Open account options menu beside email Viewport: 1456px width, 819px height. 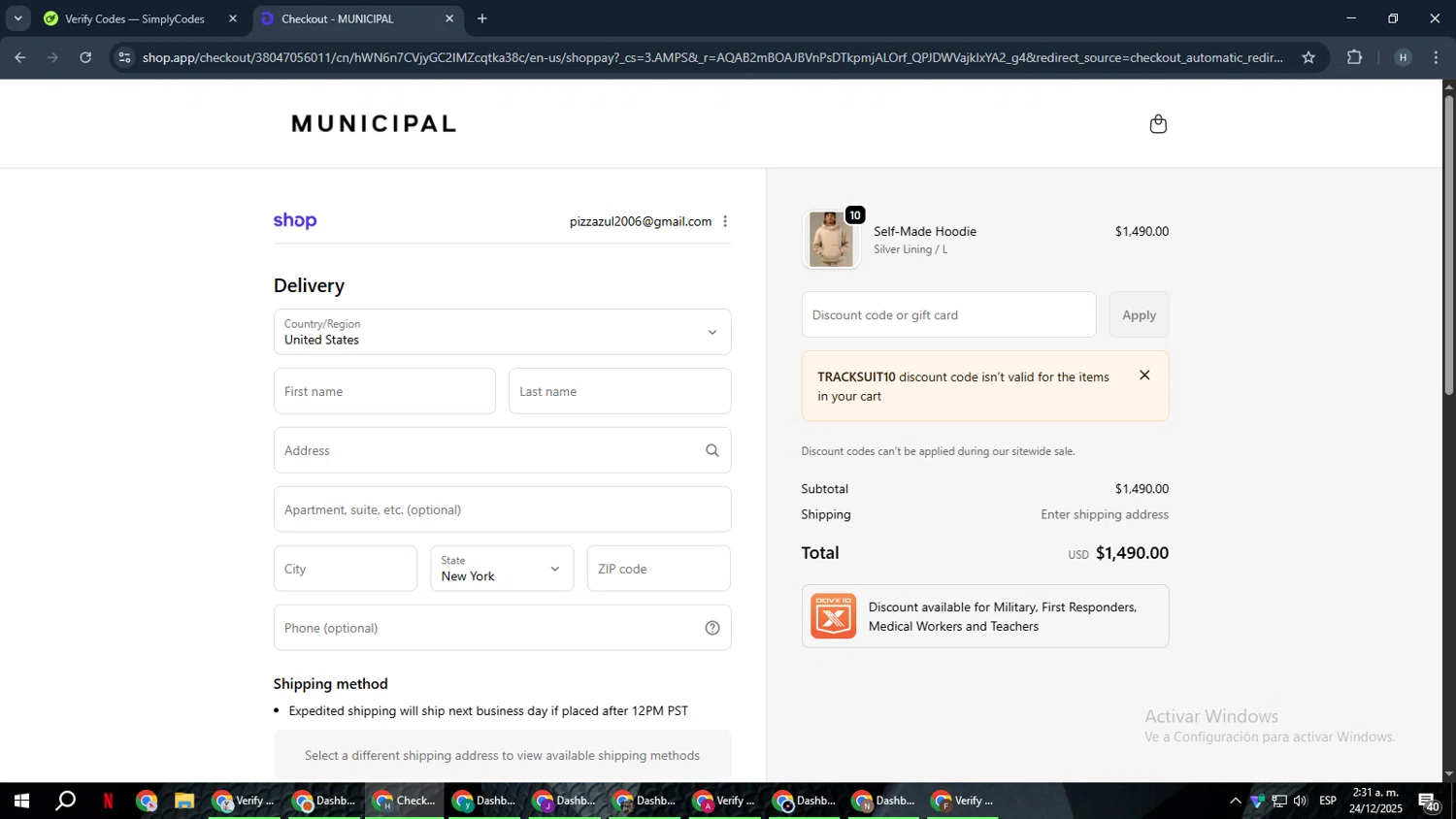[725, 221]
